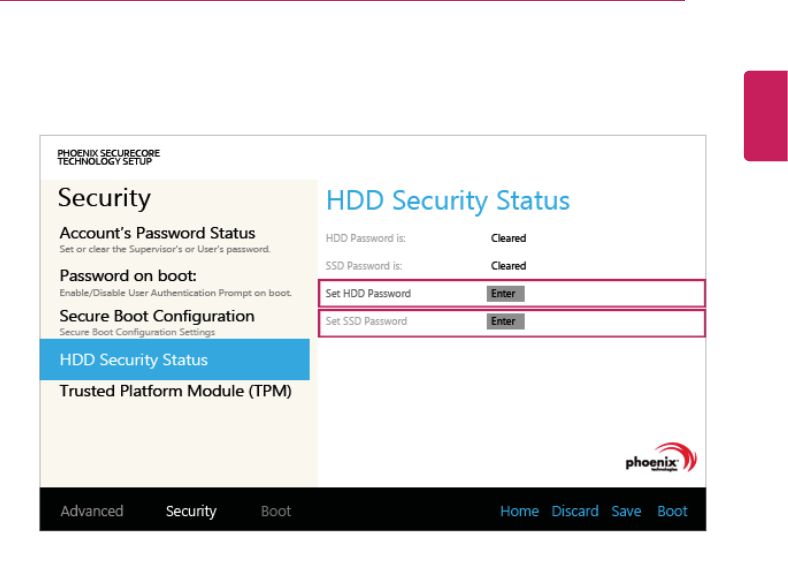Screen dimensions: 788x567
Task: Switch to the Advanced tab
Action: (92, 511)
